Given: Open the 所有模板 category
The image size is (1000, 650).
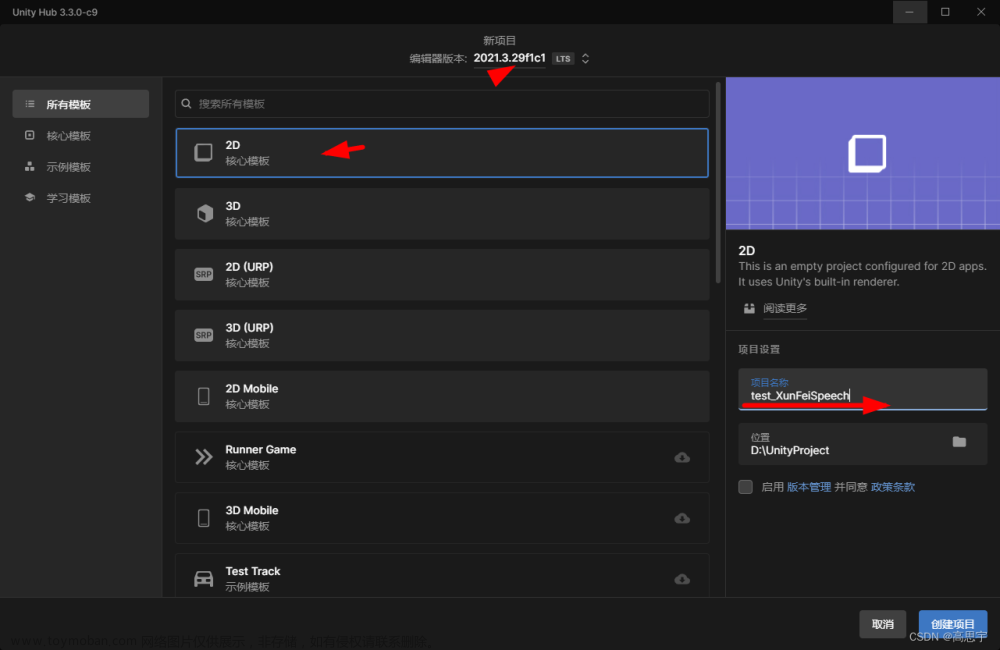Looking at the screenshot, I should [80, 104].
